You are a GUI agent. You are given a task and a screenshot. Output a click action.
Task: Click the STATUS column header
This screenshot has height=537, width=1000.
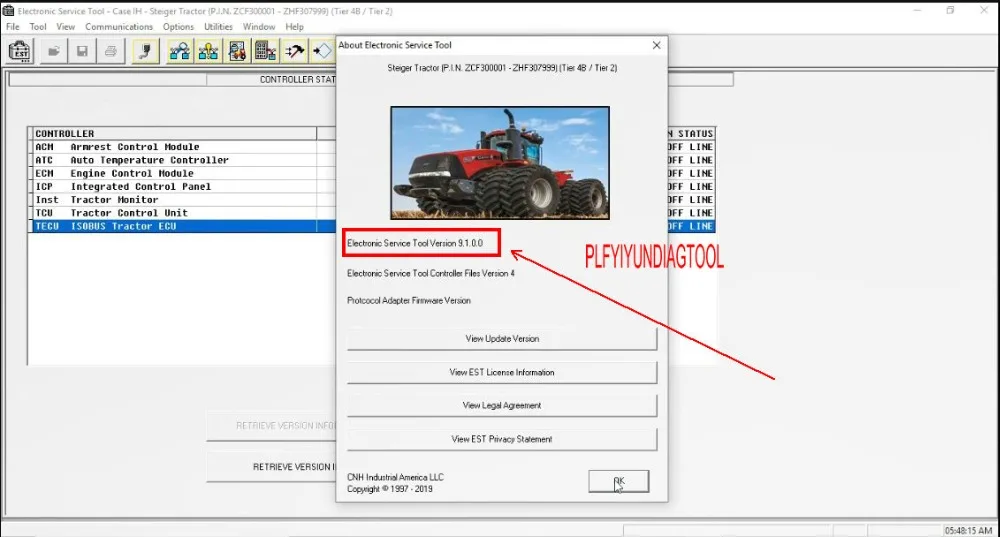click(691, 133)
